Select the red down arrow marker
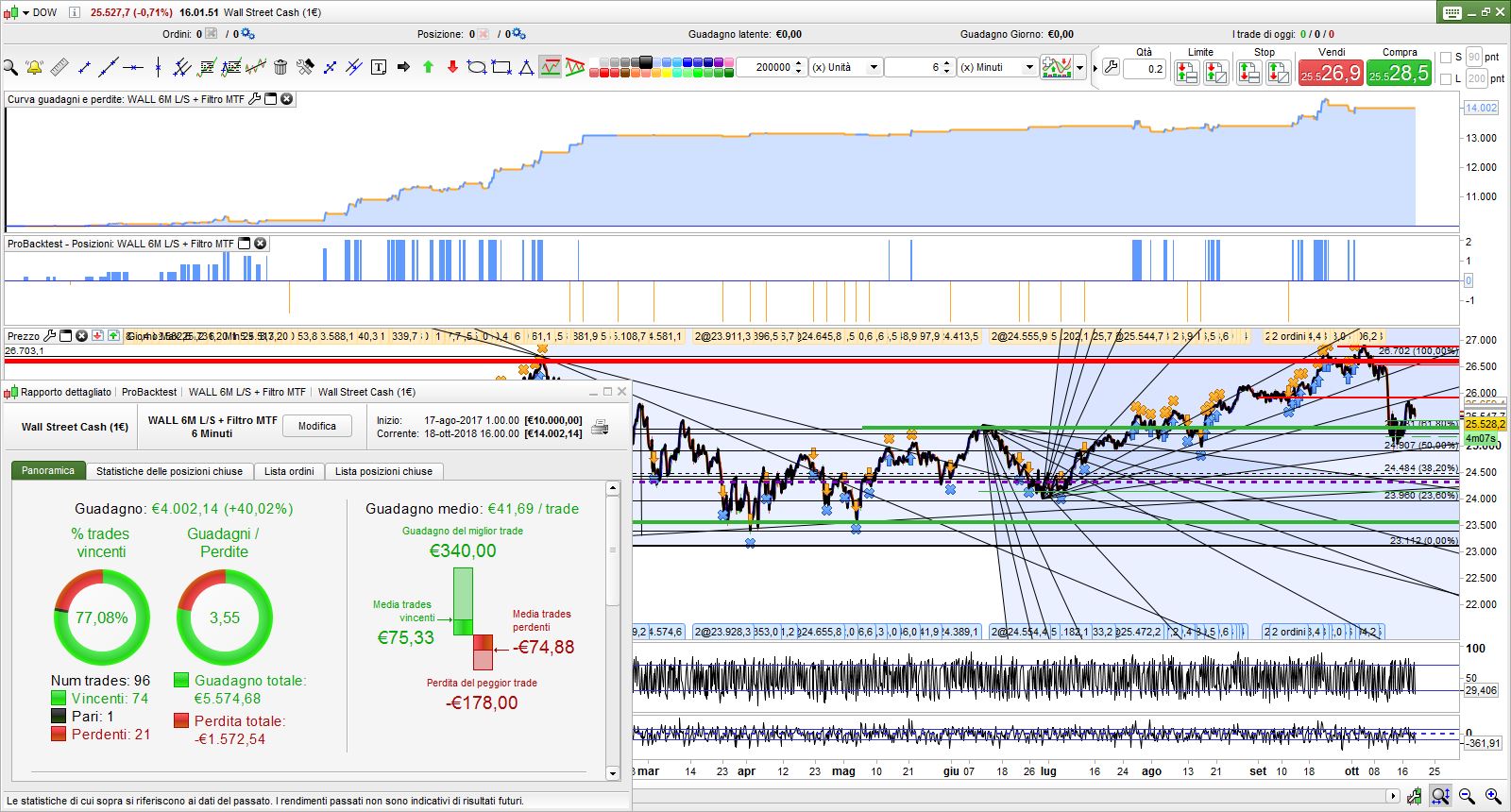The width and height of the screenshot is (1511, 812). coord(452,67)
